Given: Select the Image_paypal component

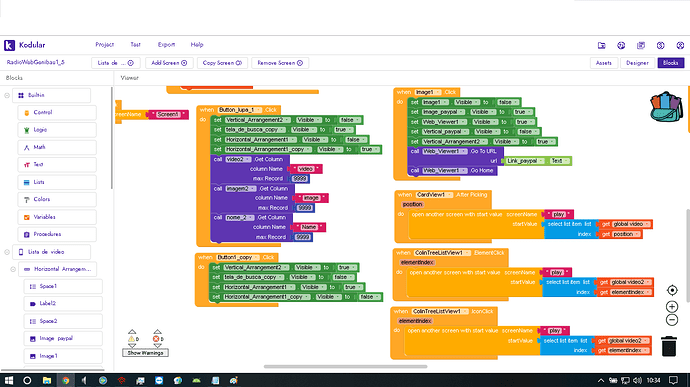Looking at the screenshot, I should (x=63, y=338).
